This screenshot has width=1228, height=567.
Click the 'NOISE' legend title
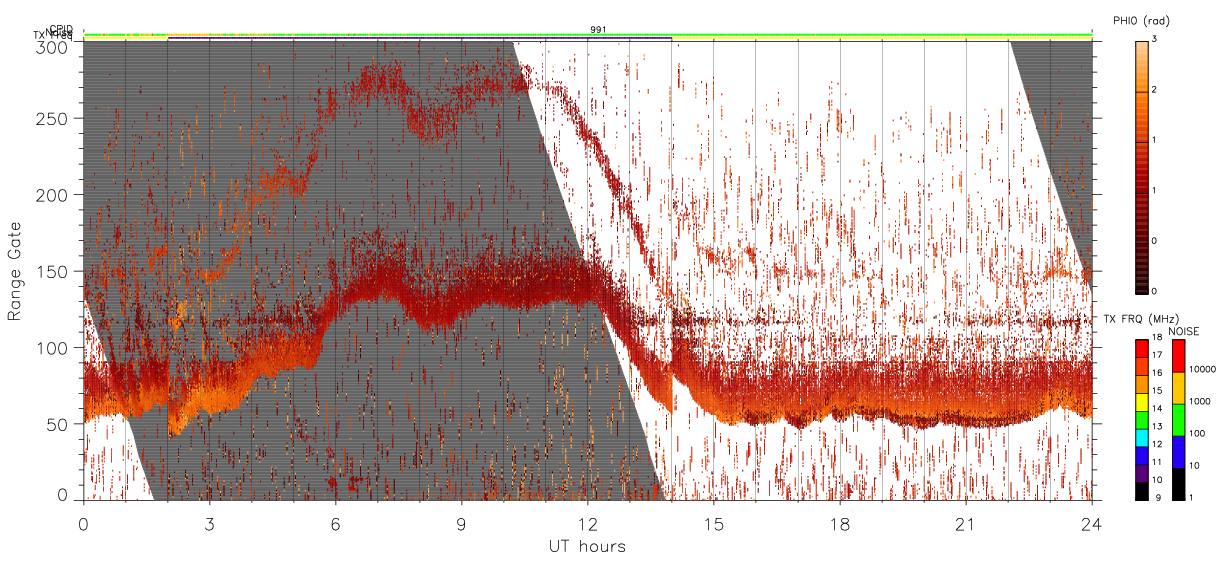(1183, 330)
